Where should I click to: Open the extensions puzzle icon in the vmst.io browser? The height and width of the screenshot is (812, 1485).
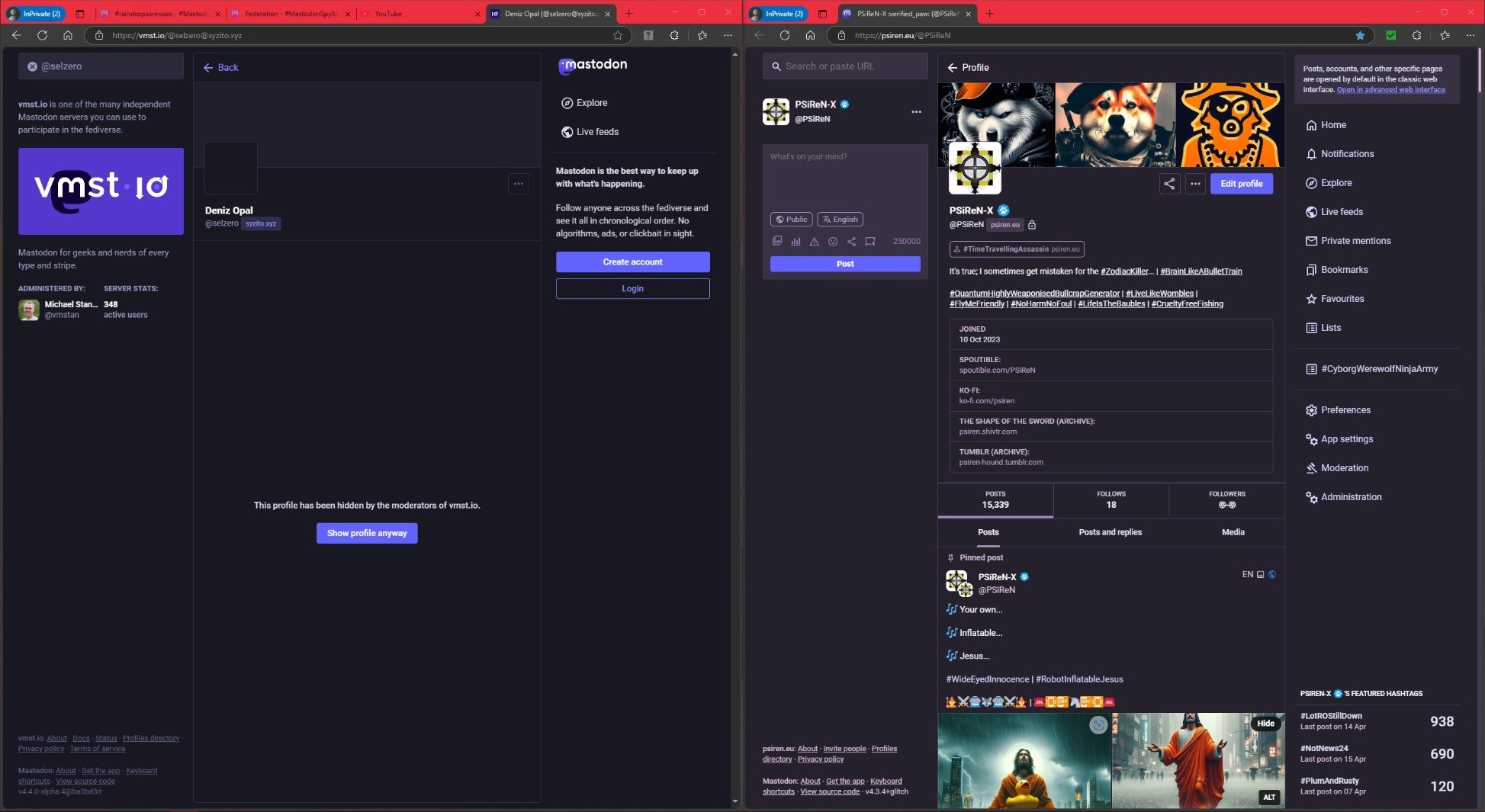674,35
